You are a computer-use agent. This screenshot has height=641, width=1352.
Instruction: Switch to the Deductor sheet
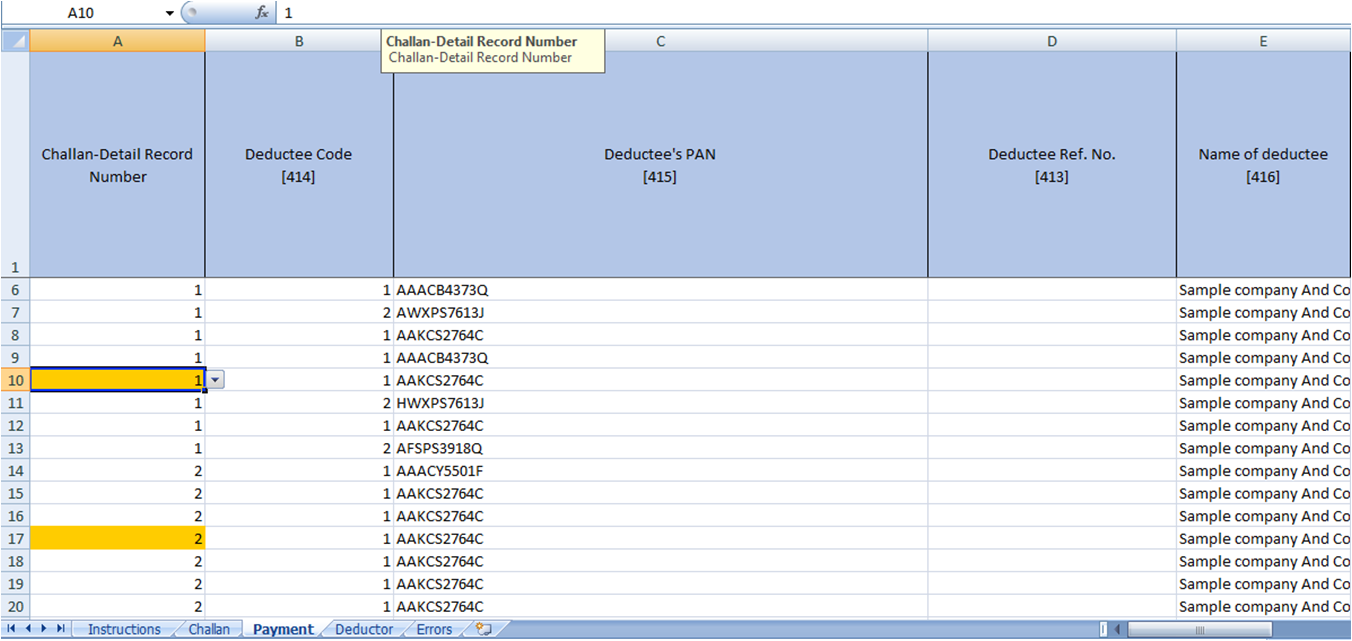tap(363, 629)
